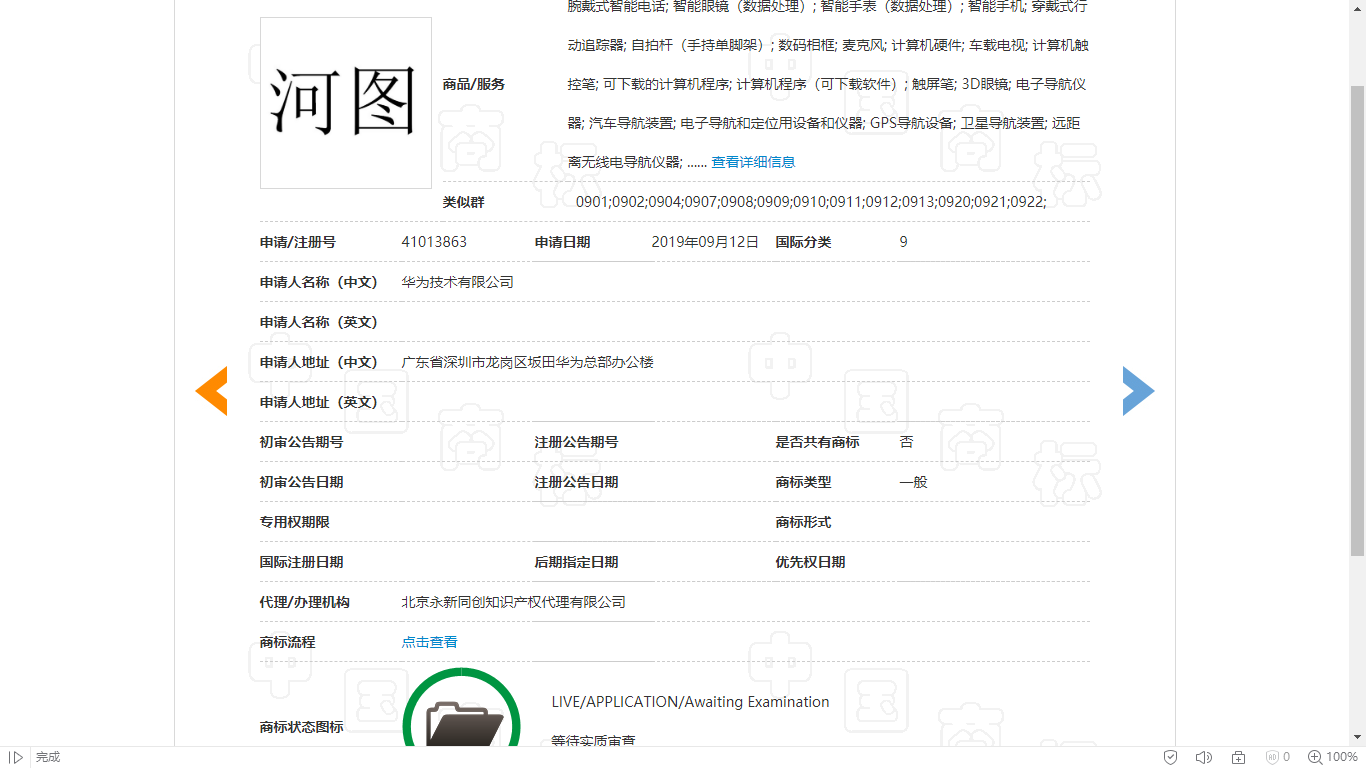Open the ad blocker AD counter

tap(1278, 757)
